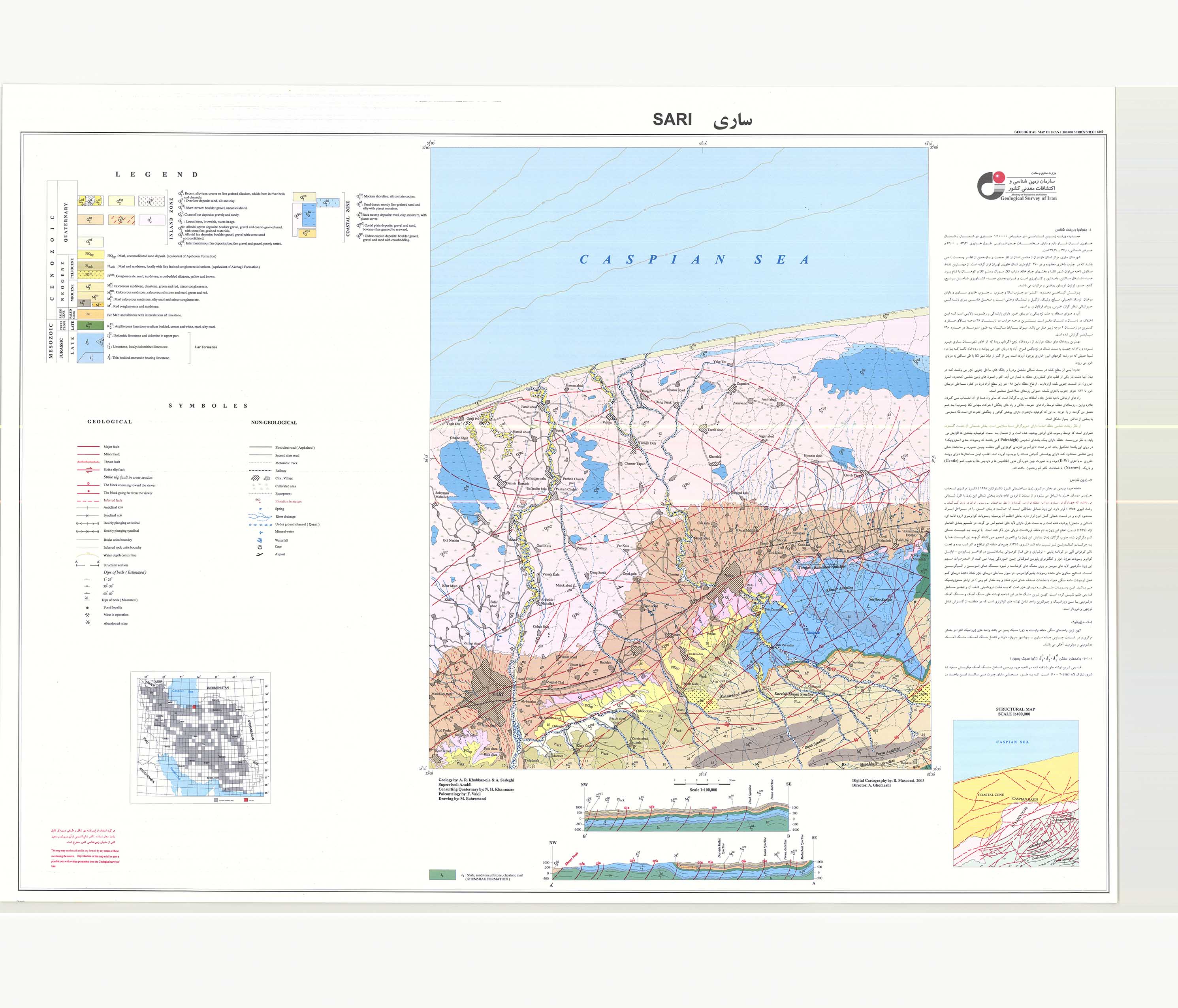
Task: Click the STRUCTURAL MAP SCALE 1:400,000 caption
Action: (x=1015, y=711)
